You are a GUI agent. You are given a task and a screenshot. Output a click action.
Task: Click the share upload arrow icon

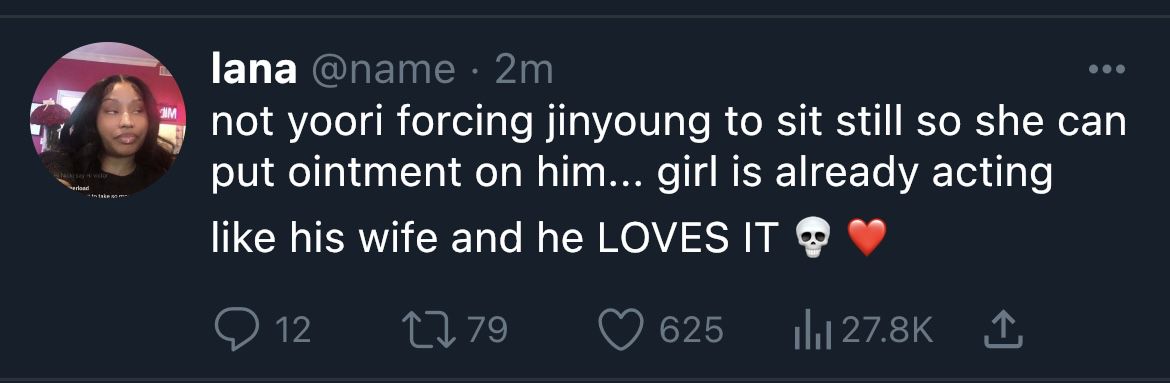coord(1002,330)
